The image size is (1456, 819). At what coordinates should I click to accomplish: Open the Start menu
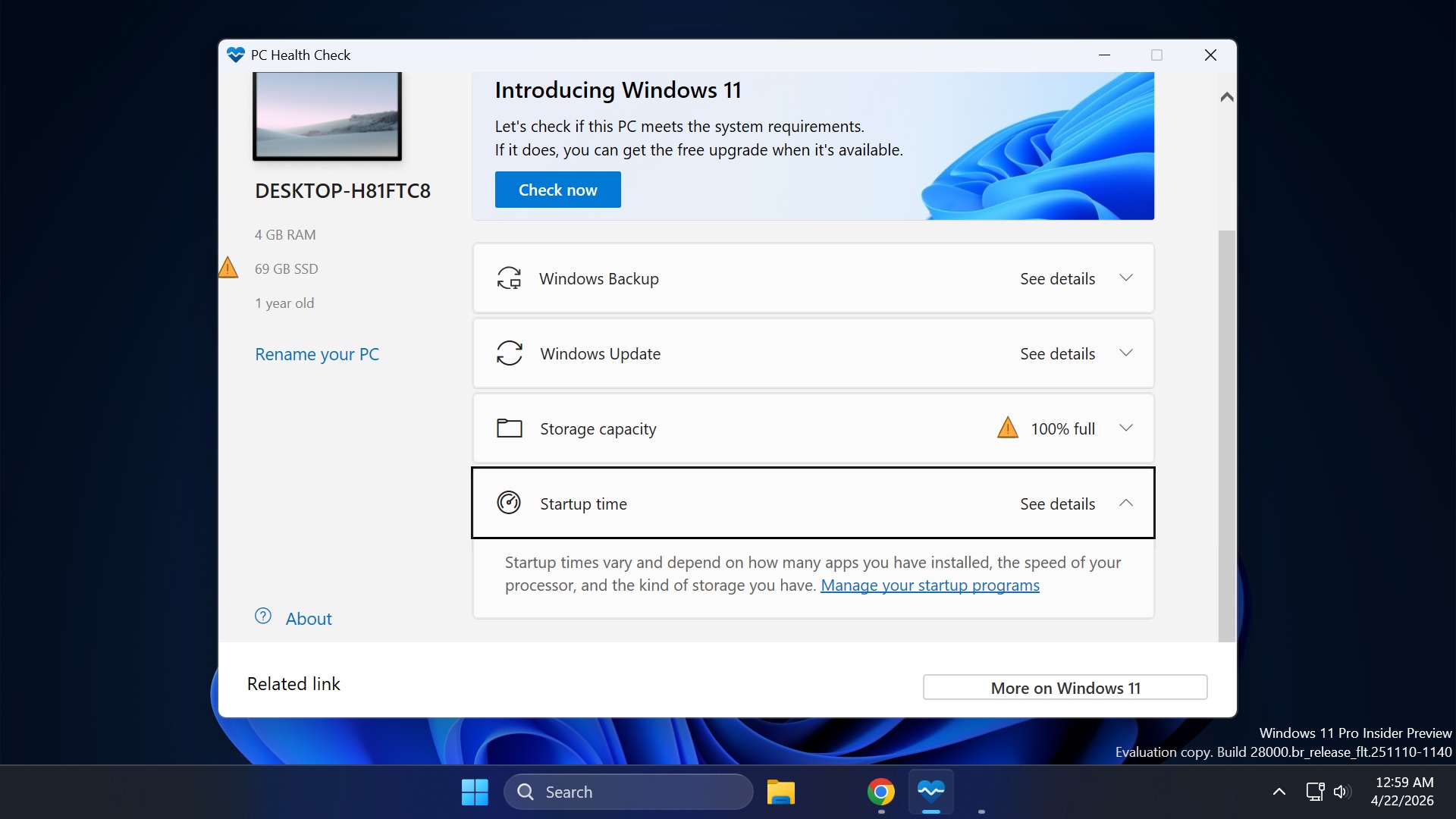click(474, 791)
